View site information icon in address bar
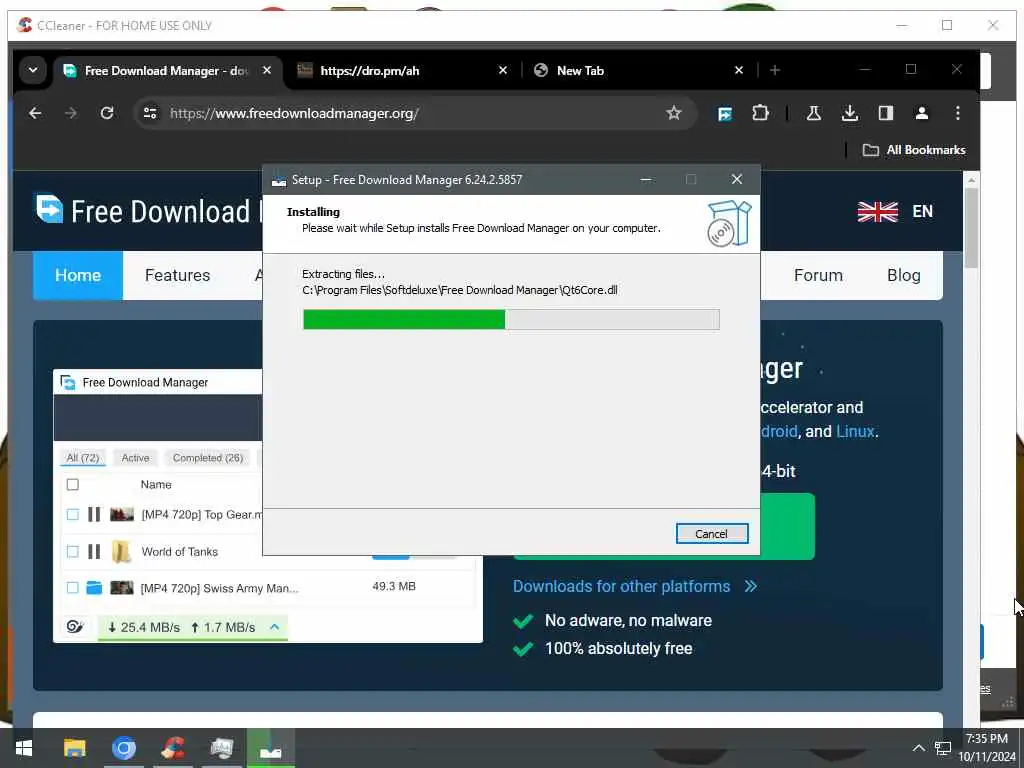Screen dimensions: 1024x768 click(150, 113)
